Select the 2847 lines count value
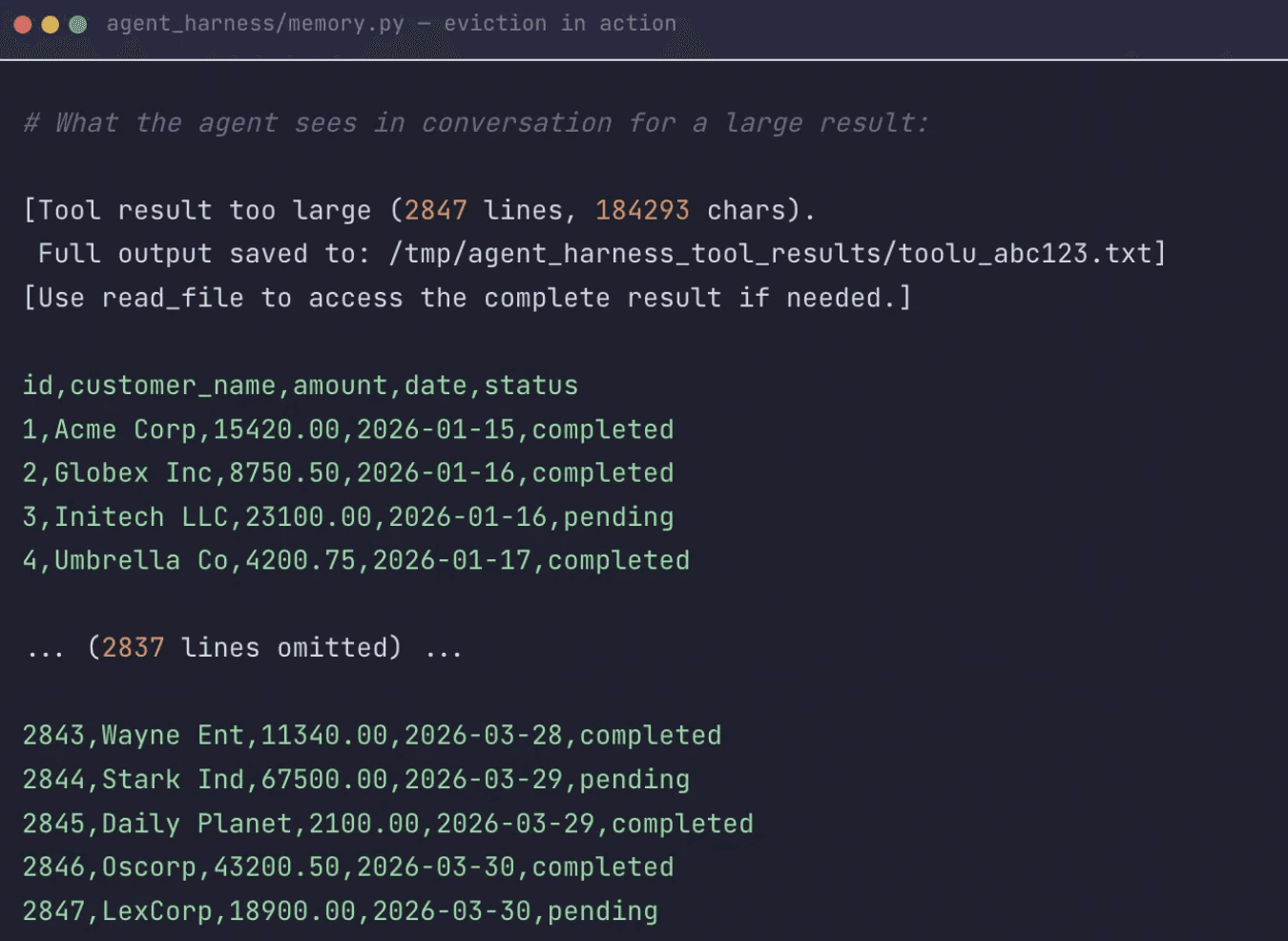 (437, 210)
